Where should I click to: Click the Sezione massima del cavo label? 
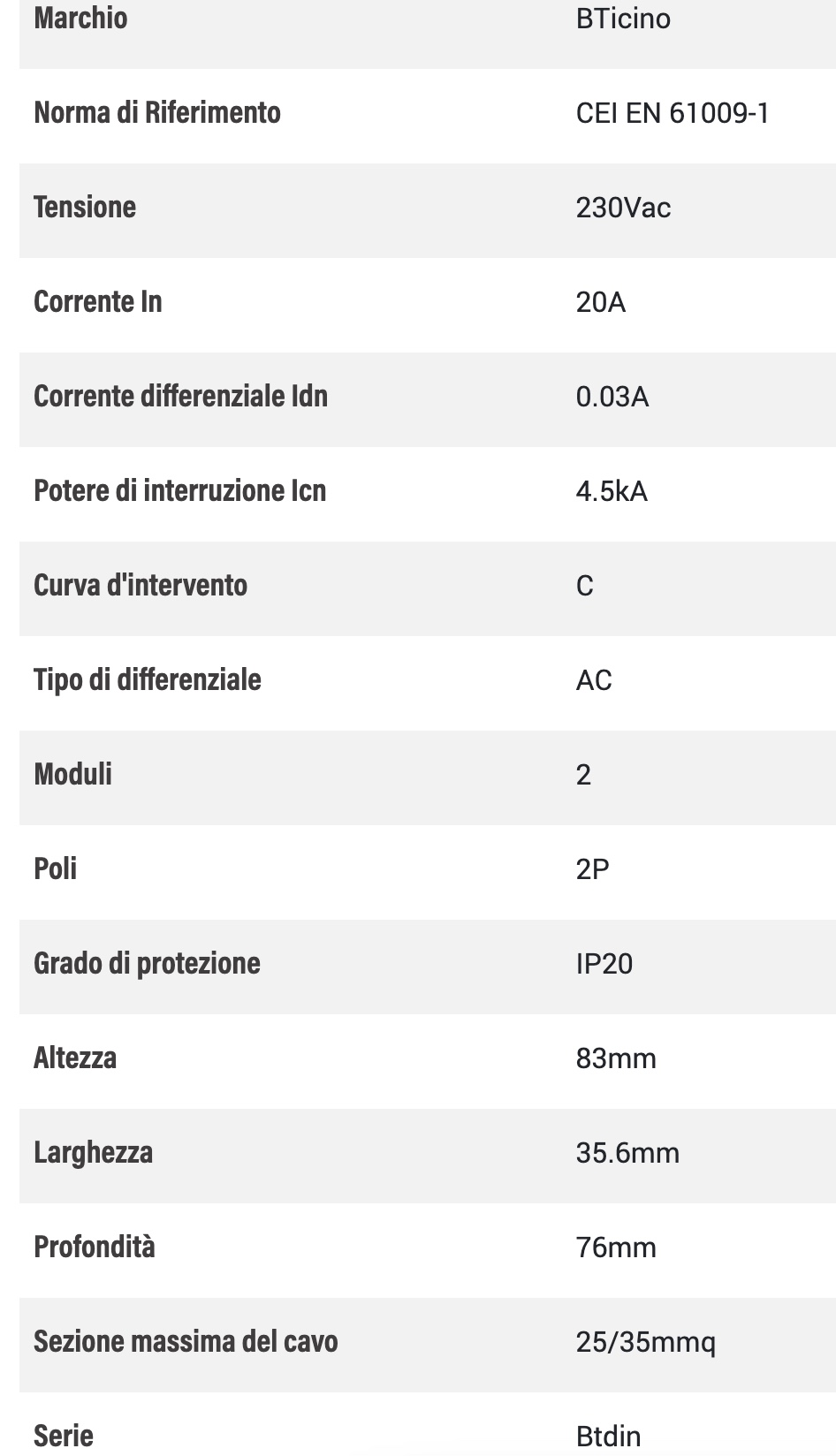(x=186, y=1342)
